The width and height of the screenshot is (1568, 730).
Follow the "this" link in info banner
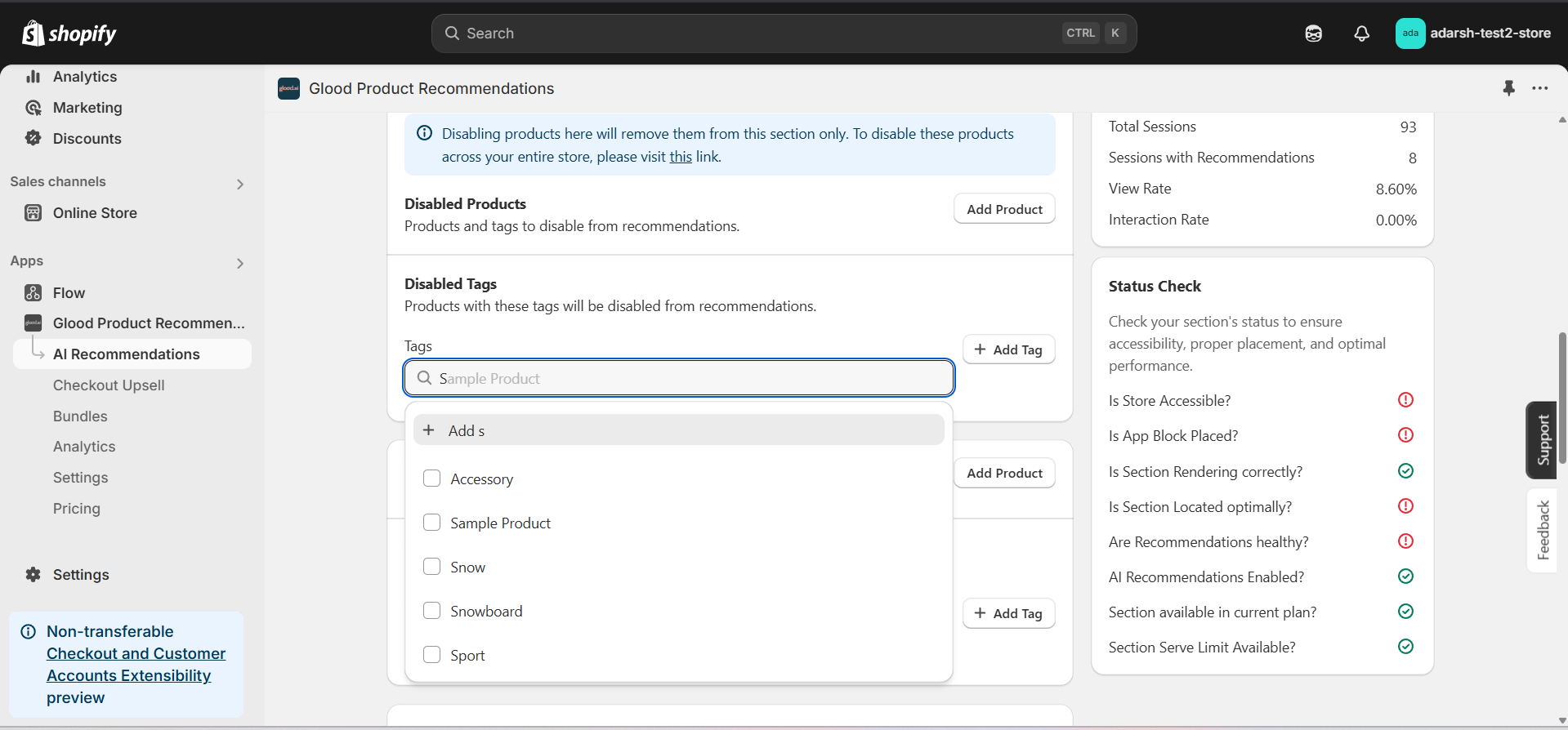681,157
